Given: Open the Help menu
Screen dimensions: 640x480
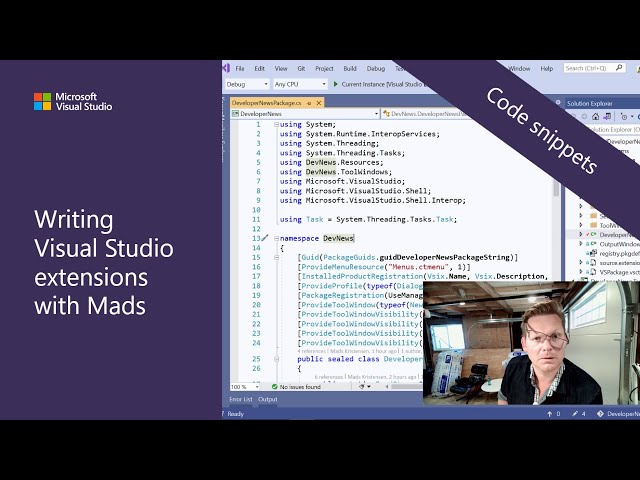Looking at the screenshot, I should (547, 69).
